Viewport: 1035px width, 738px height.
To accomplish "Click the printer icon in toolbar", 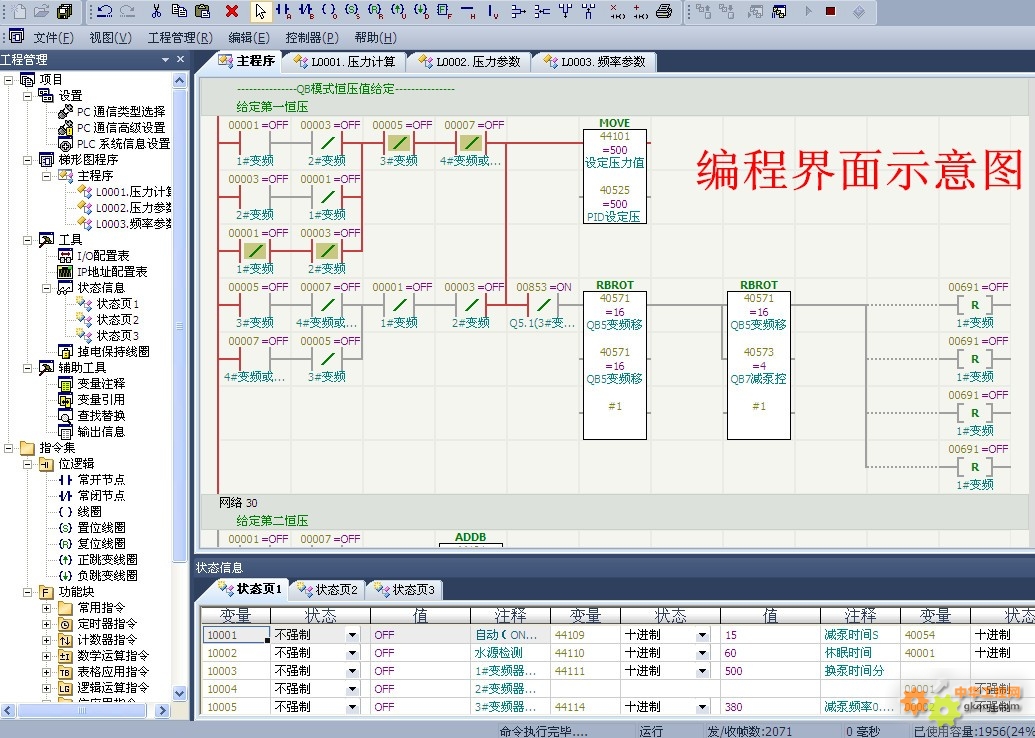I will 664,12.
